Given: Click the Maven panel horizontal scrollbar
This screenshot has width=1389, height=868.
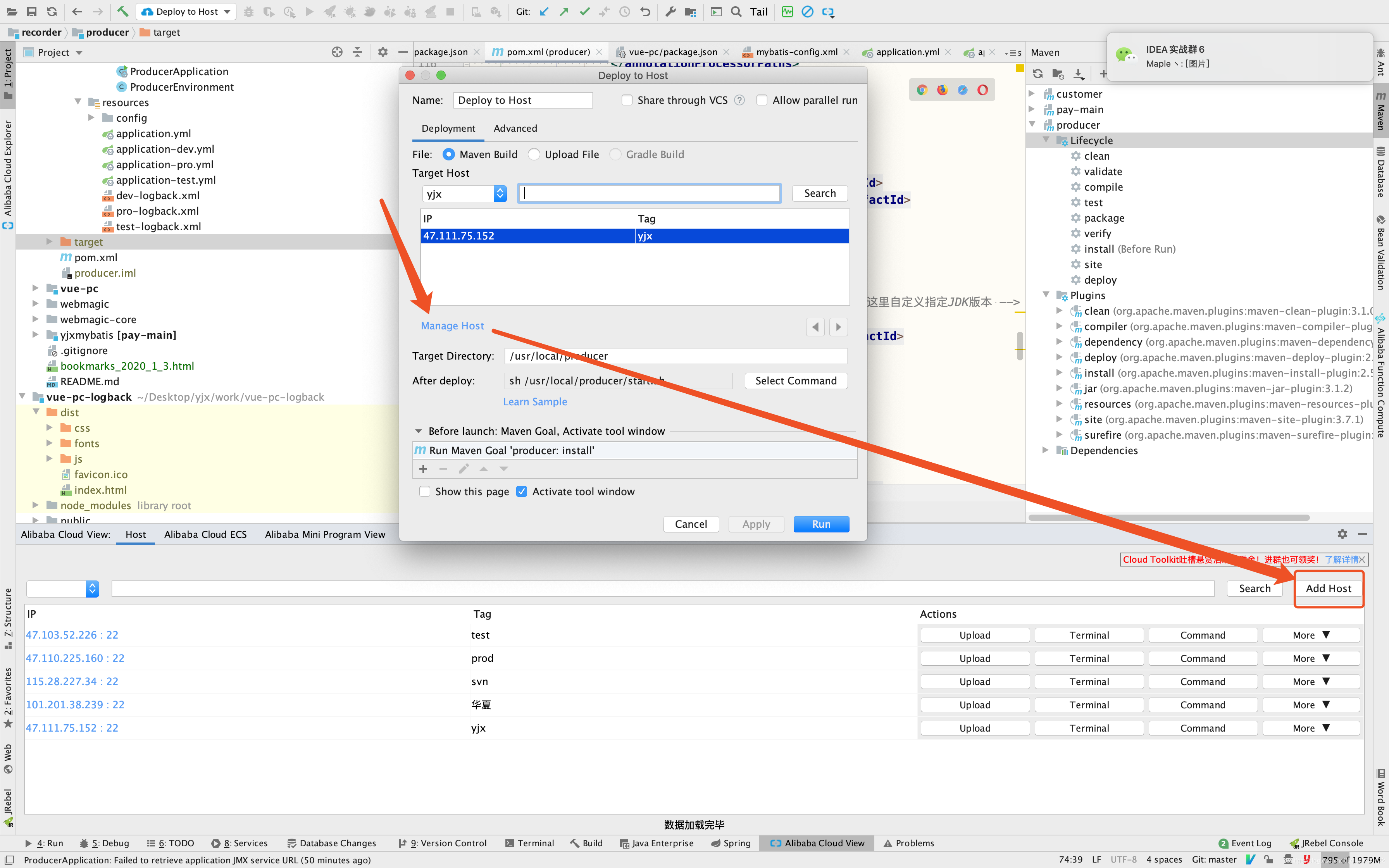Looking at the screenshot, I should point(1169,517).
